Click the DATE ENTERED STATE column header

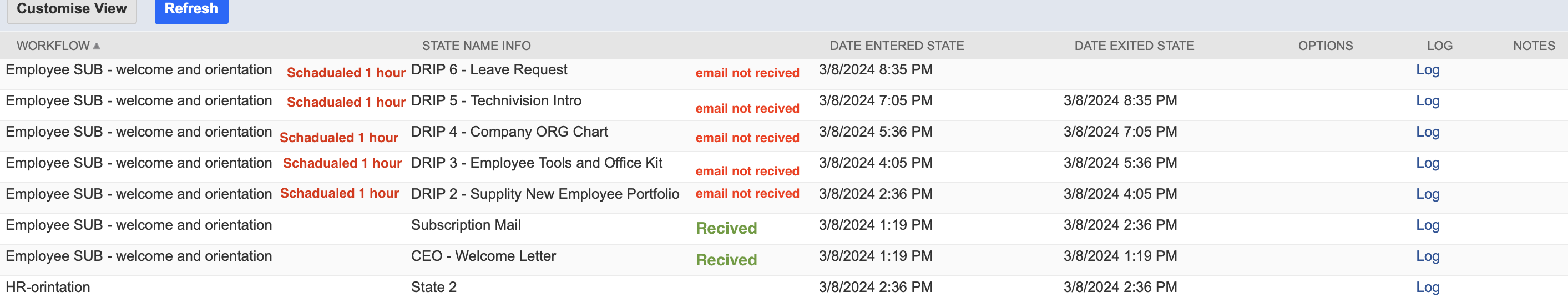897,46
